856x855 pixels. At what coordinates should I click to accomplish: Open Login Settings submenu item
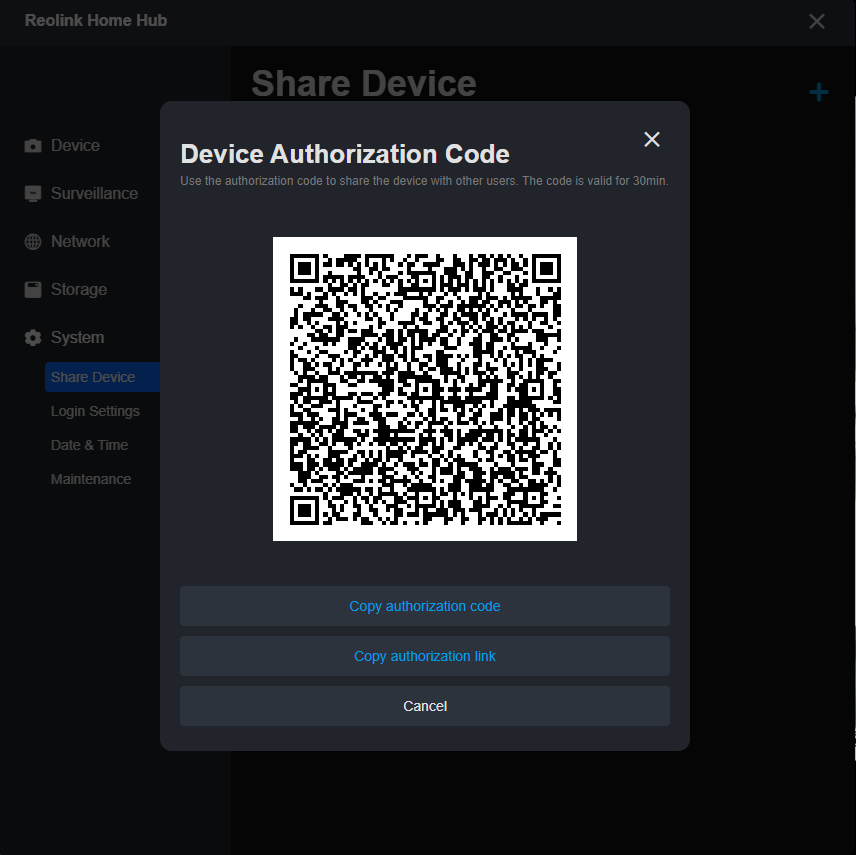click(95, 411)
